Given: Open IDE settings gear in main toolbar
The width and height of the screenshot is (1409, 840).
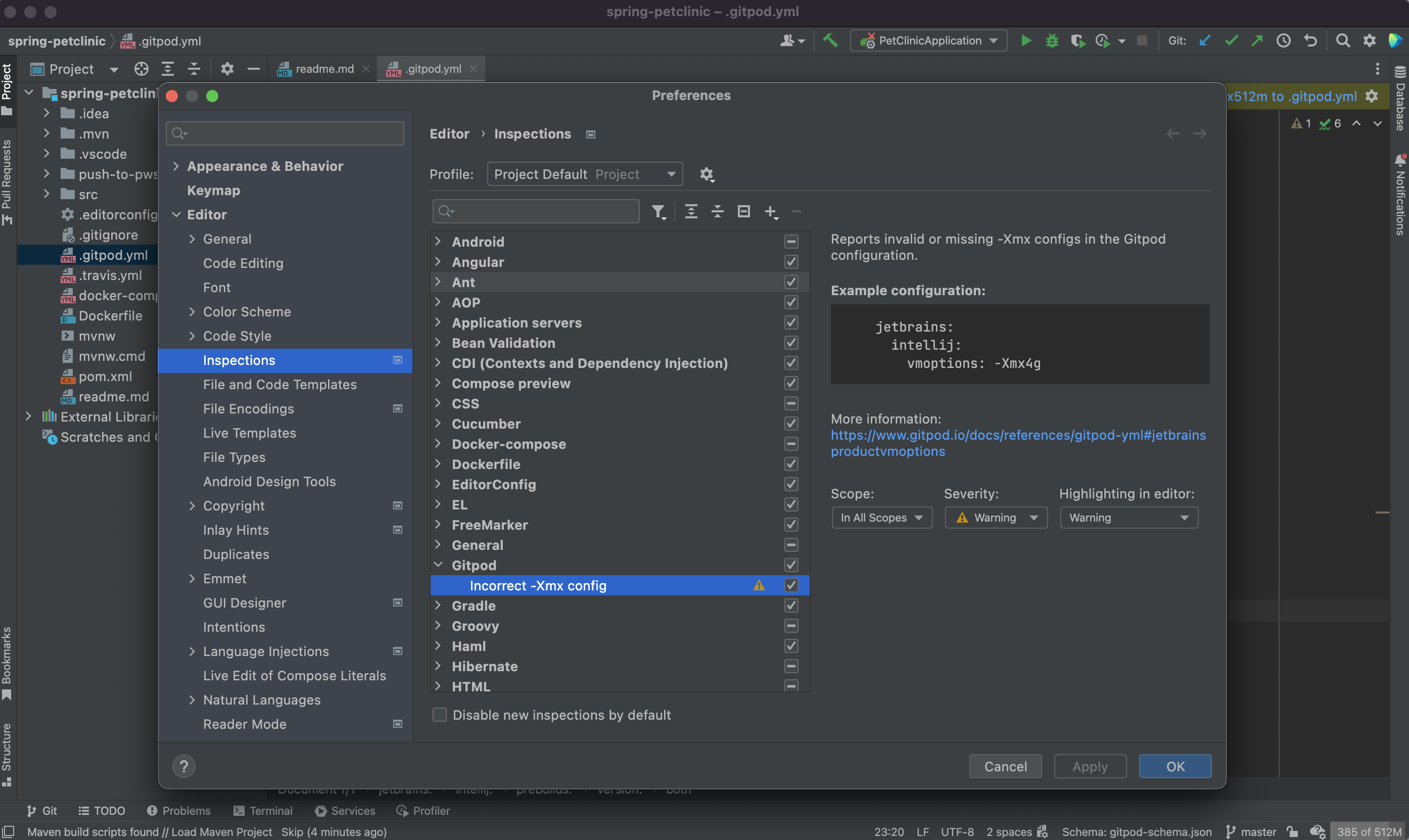Looking at the screenshot, I should (x=1369, y=41).
